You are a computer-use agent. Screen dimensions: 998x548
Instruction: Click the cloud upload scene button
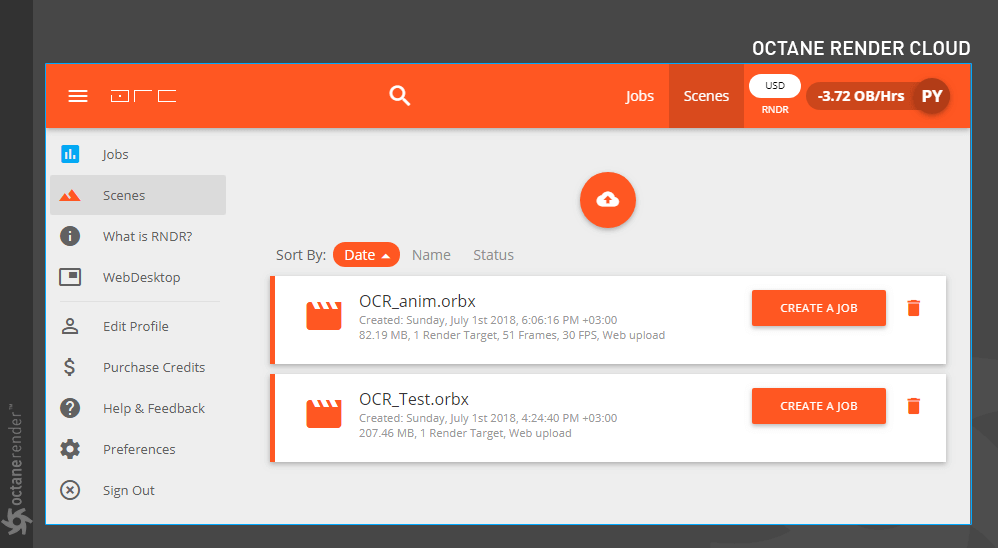click(x=608, y=200)
